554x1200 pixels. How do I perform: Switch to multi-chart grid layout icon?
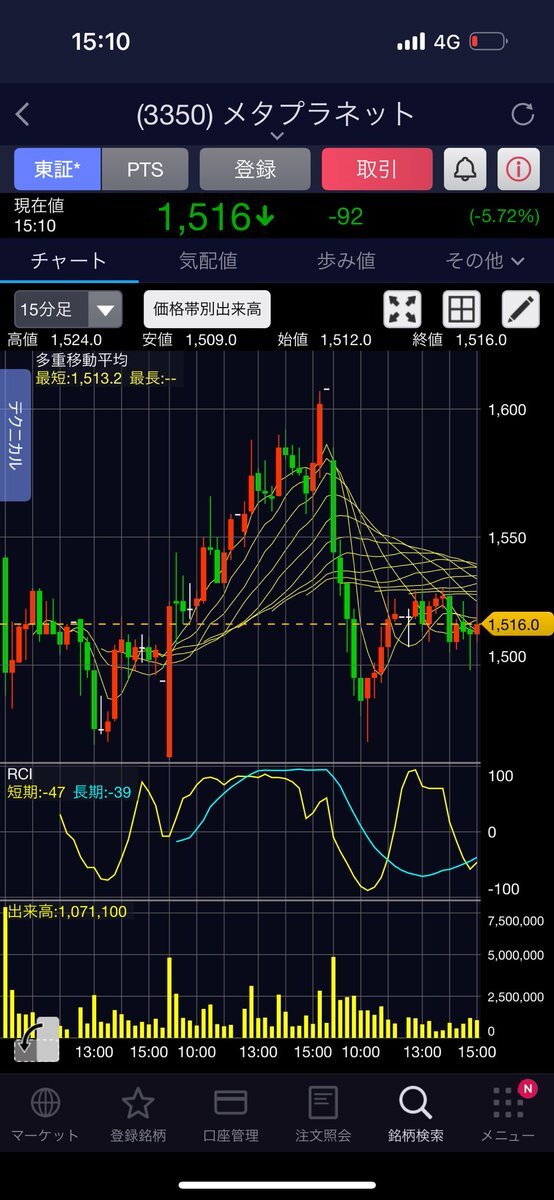click(461, 309)
